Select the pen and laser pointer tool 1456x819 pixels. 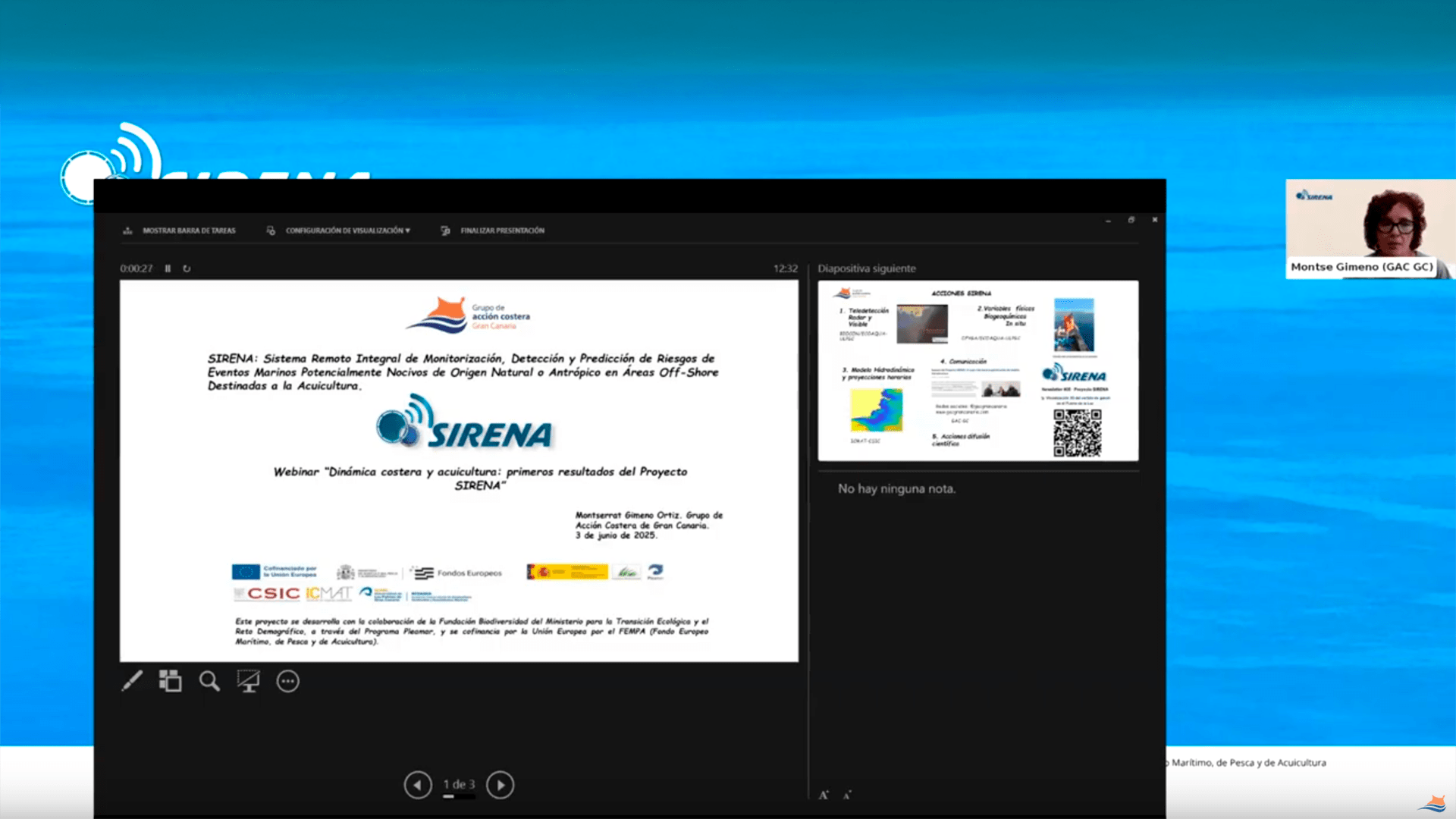tap(132, 681)
